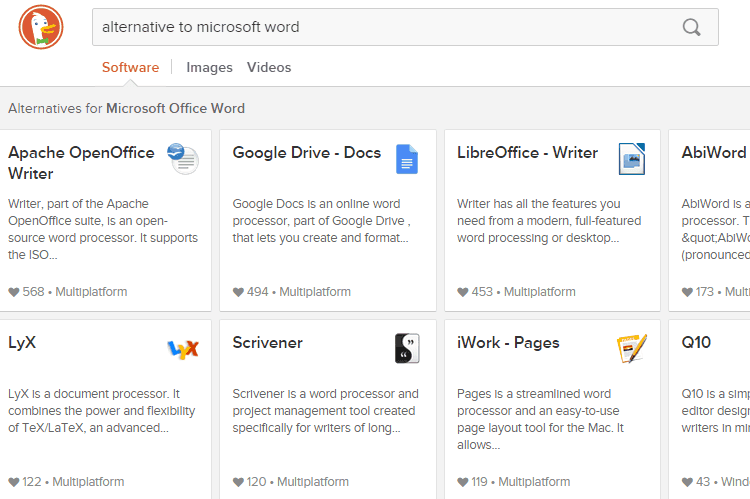Click the LyX logo icon

pyautogui.click(x=183, y=349)
